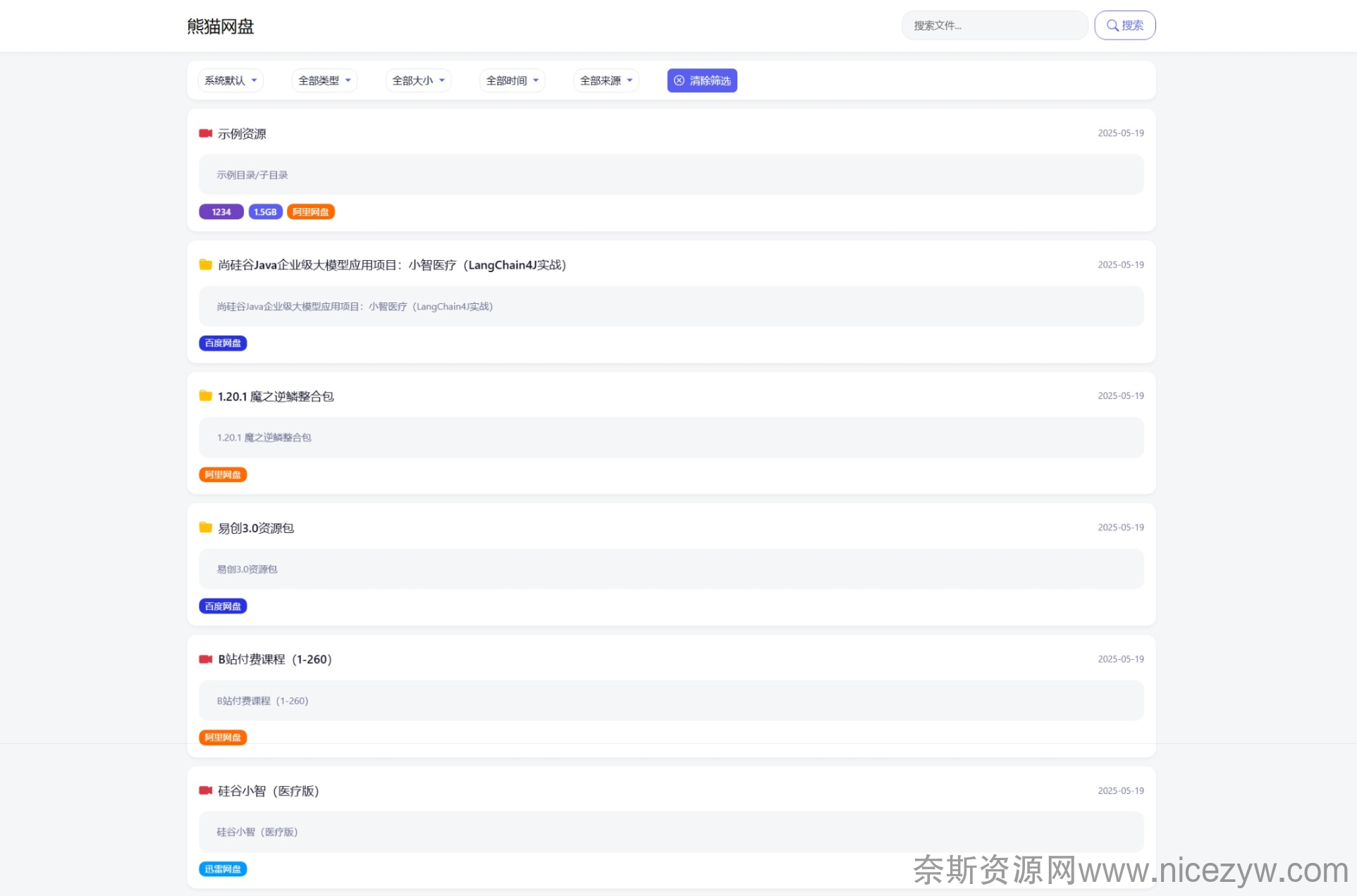Click the 迅雷网盘 tag

pyautogui.click(x=223, y=869)
